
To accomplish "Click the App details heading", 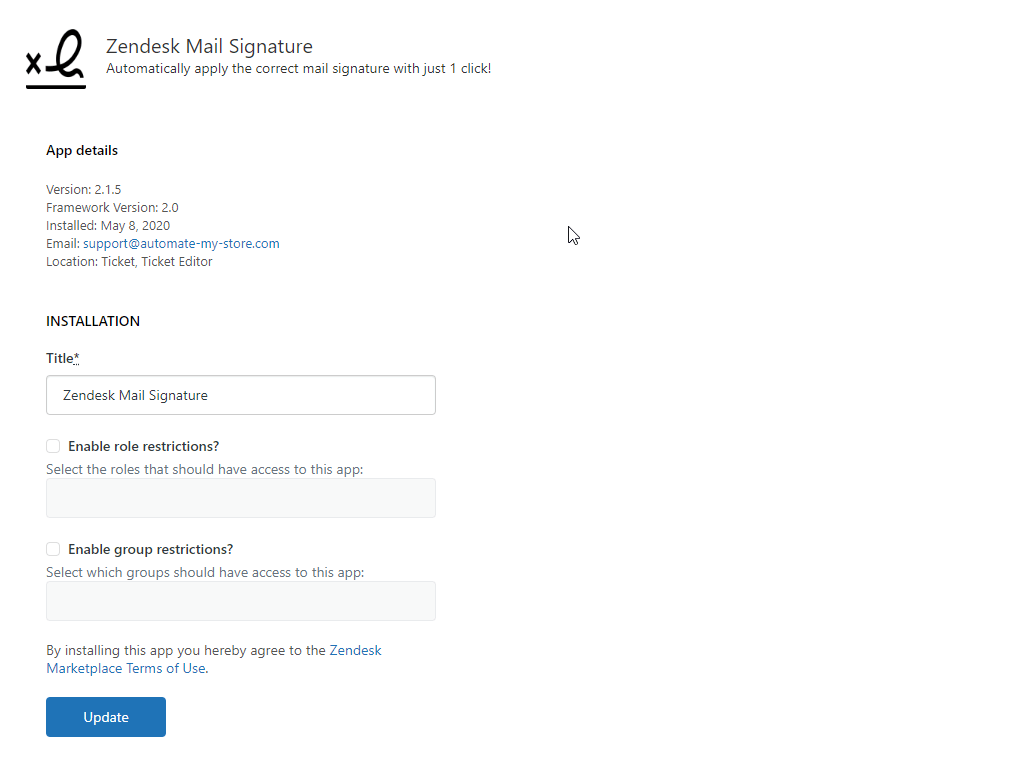I will (82, 150).
